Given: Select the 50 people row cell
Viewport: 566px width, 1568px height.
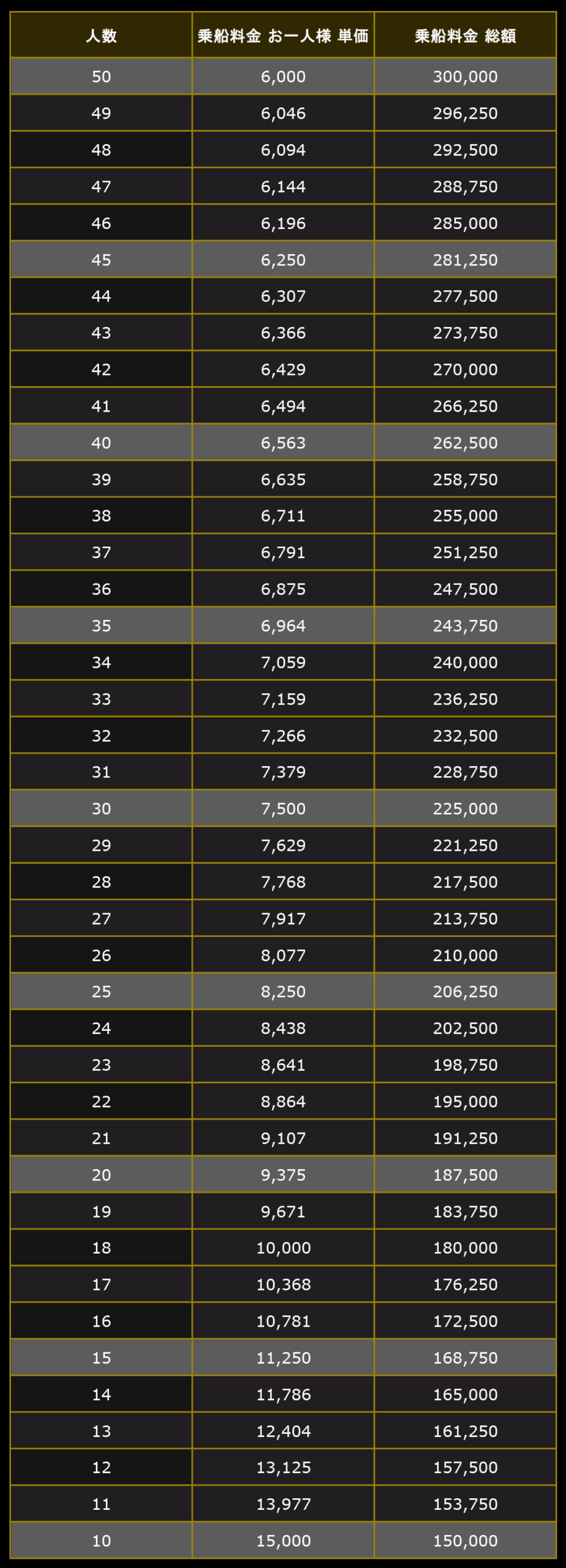Looking at the screenshot, I should click(x=101, y=77).
